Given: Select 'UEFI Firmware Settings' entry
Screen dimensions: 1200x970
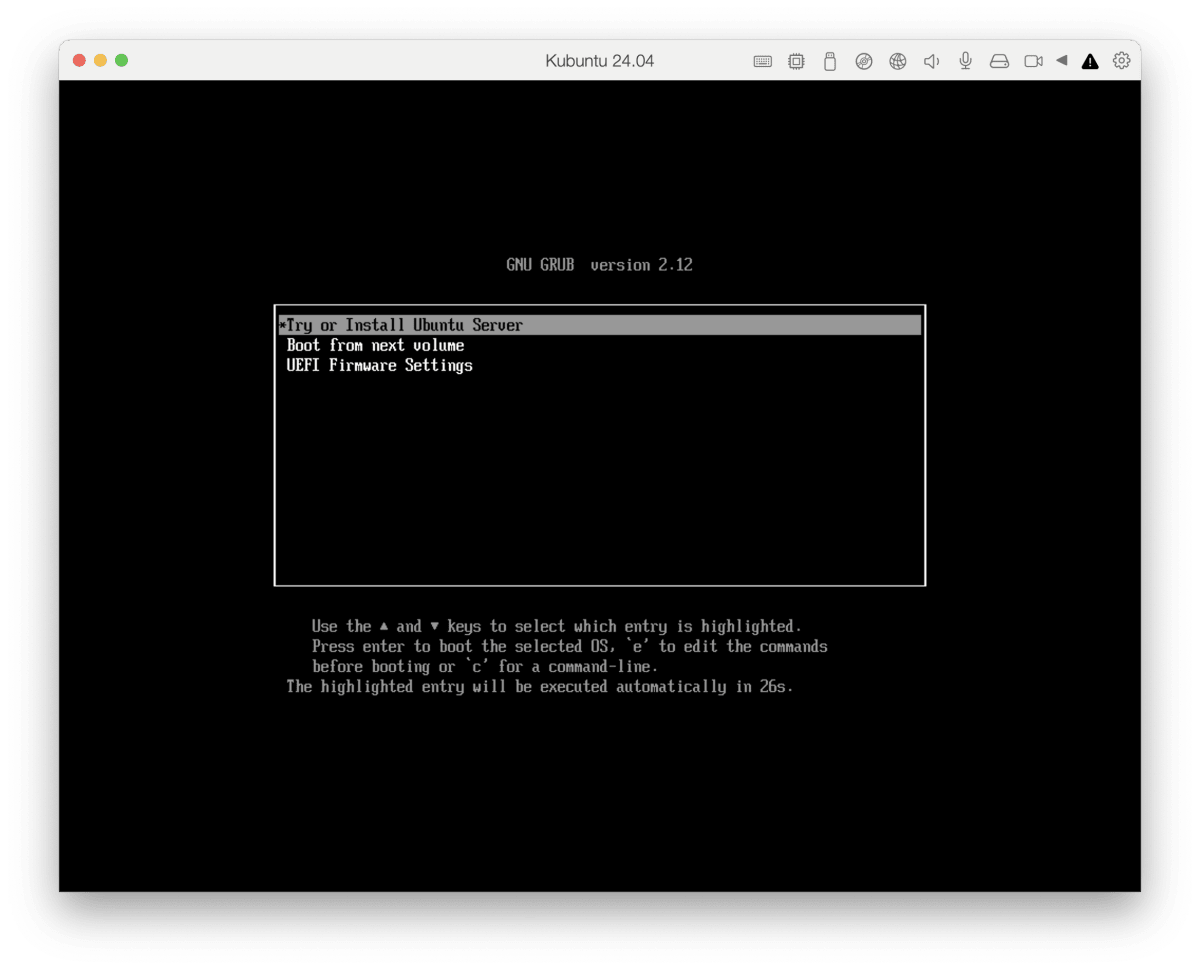Looking at the screenshot, I should tap(599, 365).
